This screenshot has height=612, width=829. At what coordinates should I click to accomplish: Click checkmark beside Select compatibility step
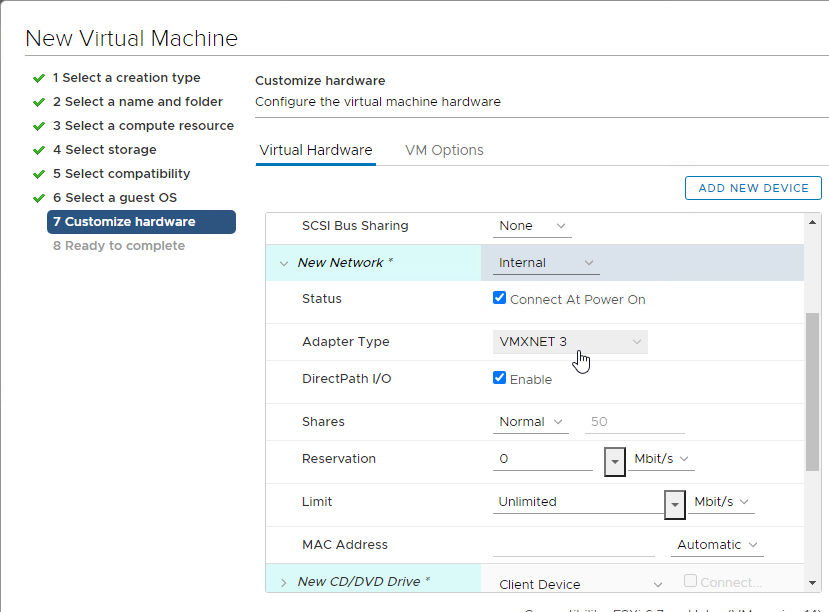point(39,174)
